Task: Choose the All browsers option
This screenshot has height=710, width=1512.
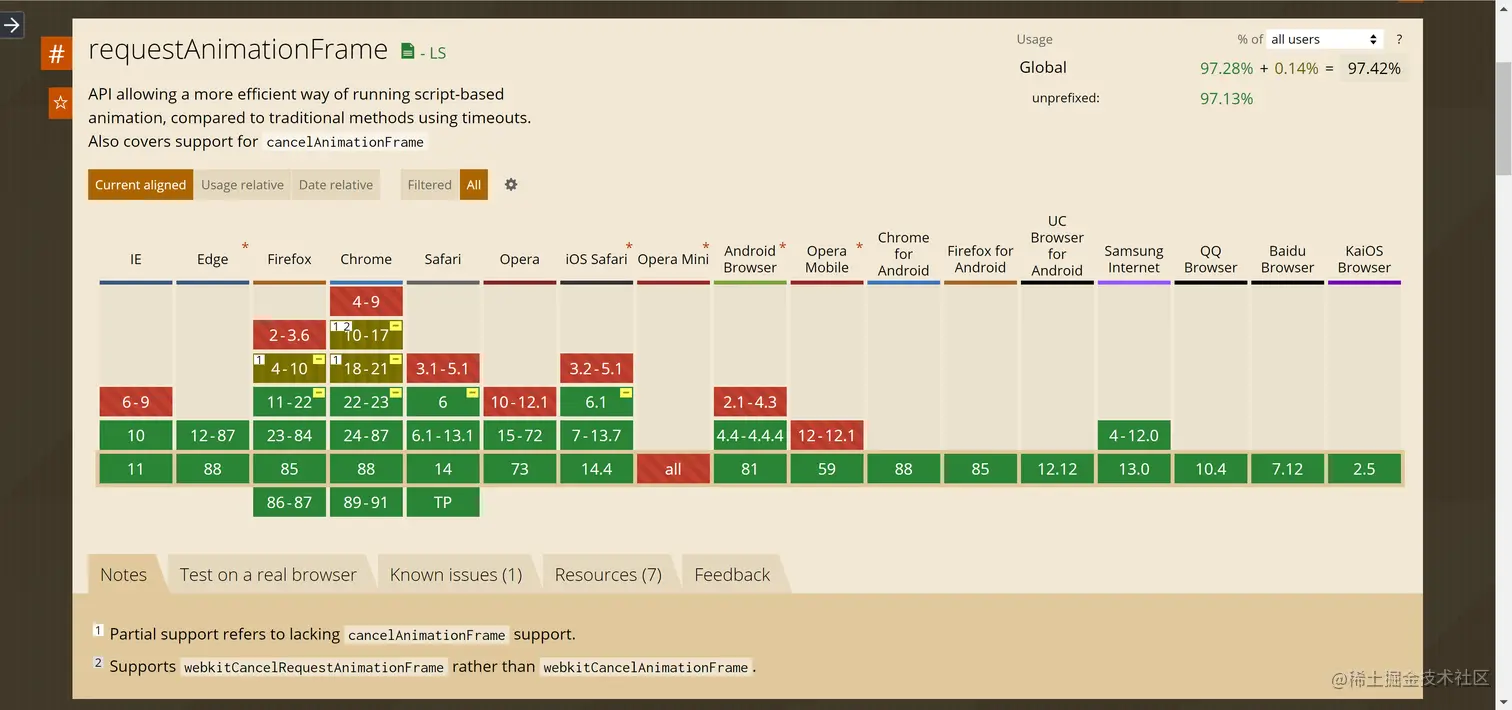Action: pyautogui.click(x=474, y=184)
